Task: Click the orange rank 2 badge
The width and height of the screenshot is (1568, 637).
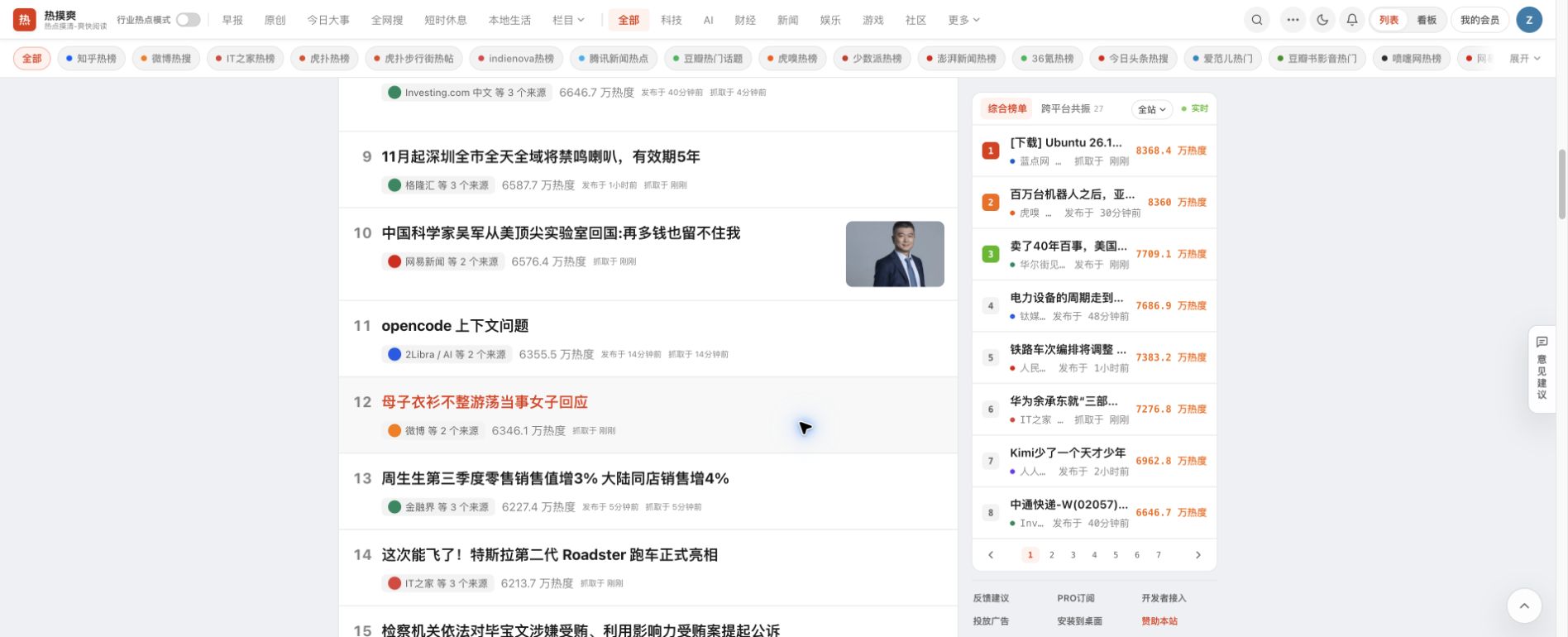Action: click(x=991, y=202)
